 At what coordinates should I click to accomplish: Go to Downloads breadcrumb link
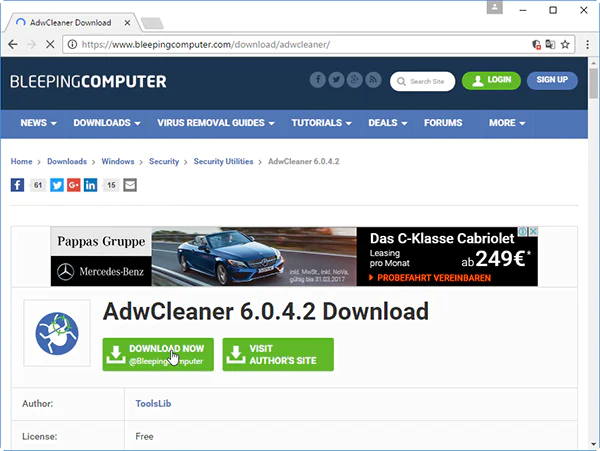[x=67, y=161]
